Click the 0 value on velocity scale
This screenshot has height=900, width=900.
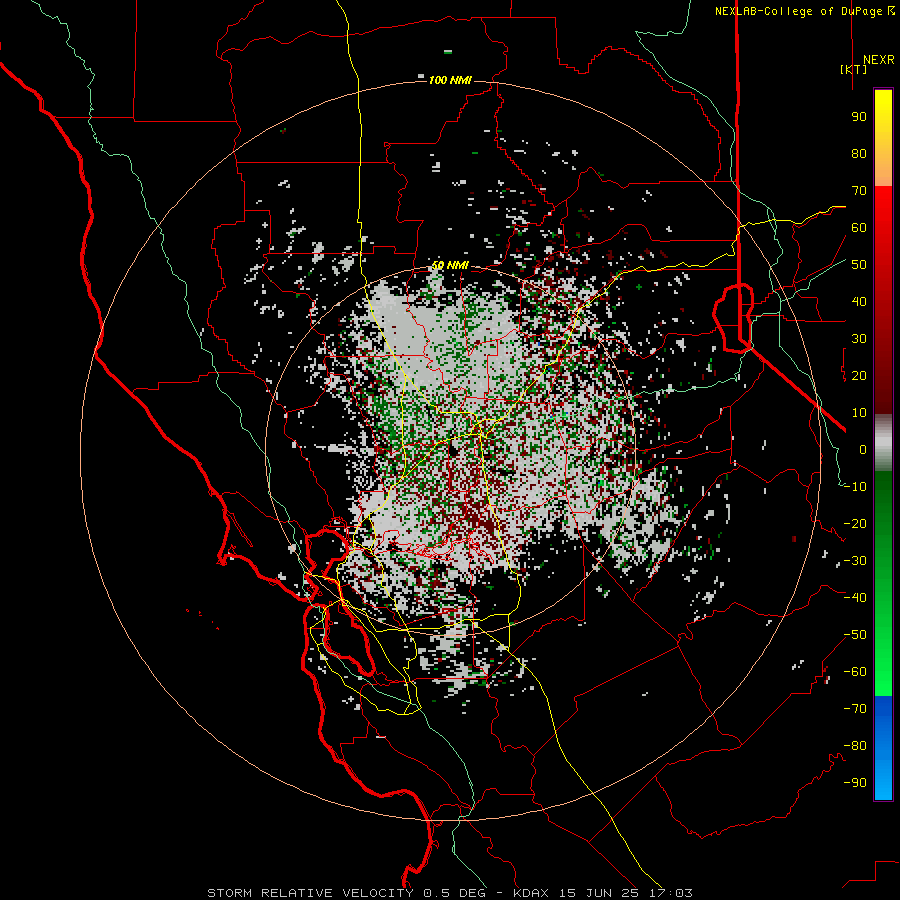pos(863,450)
